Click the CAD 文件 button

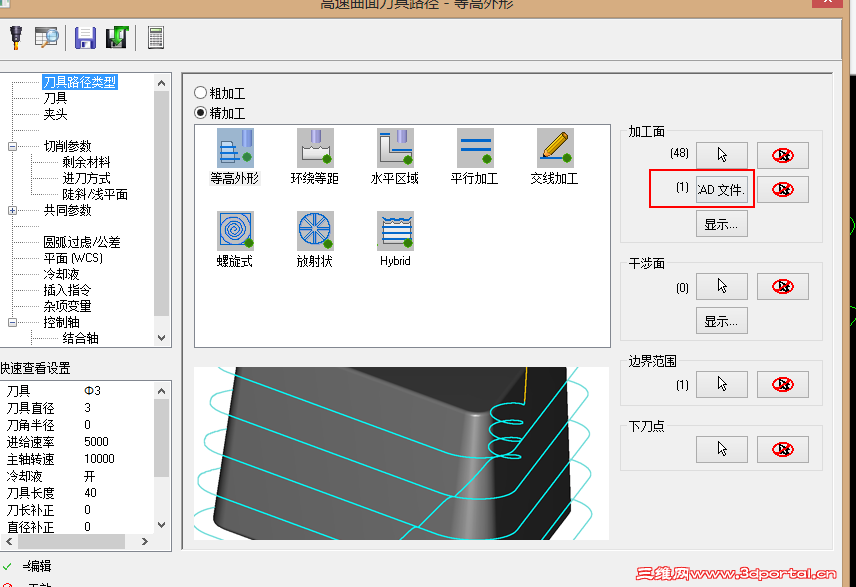[722, 189]
